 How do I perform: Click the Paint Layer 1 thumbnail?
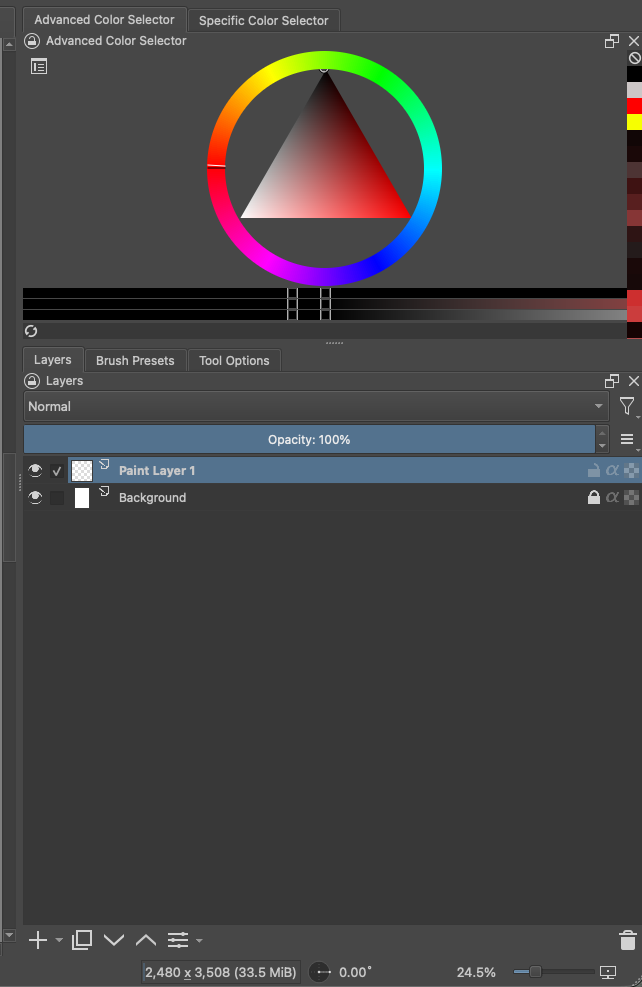coord(82,470)
